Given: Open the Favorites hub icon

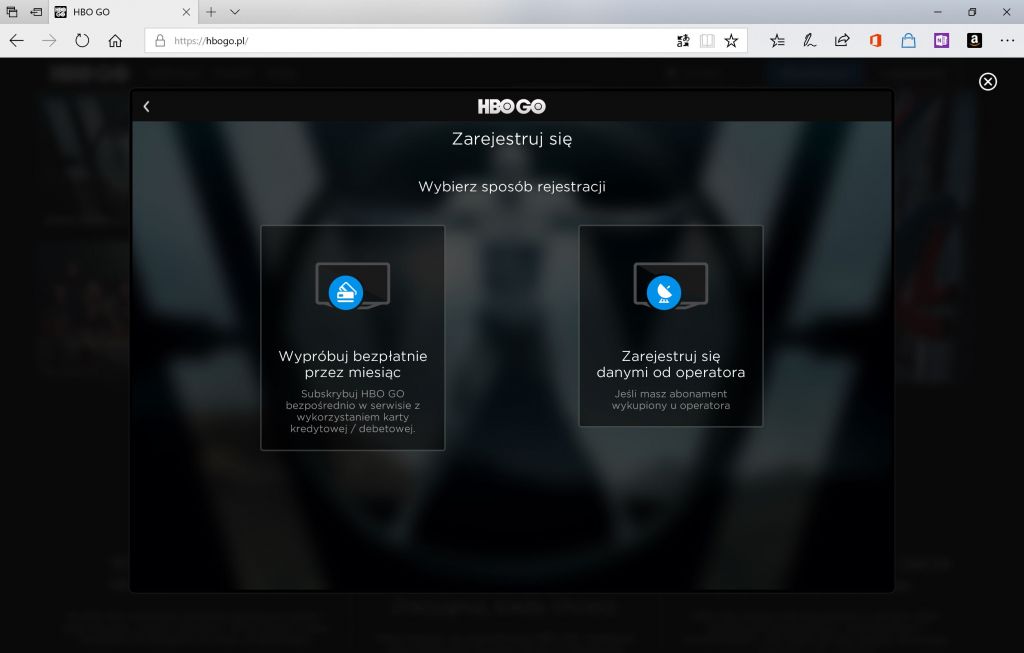Looking at the screenshot, I should (776, 40).
